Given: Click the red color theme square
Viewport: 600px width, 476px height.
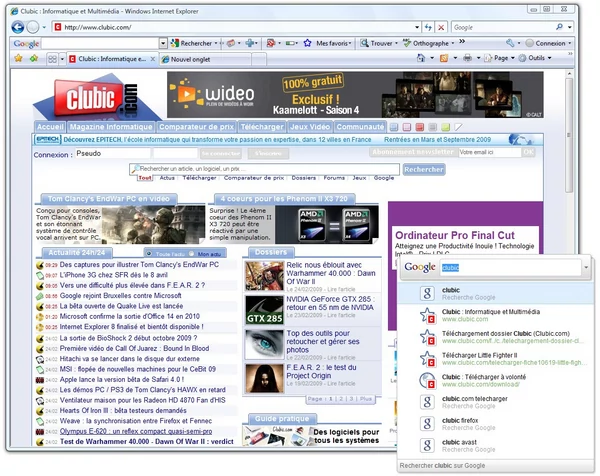Looking at the screenshot, I should pyautogui.click(x=420, y=127).
